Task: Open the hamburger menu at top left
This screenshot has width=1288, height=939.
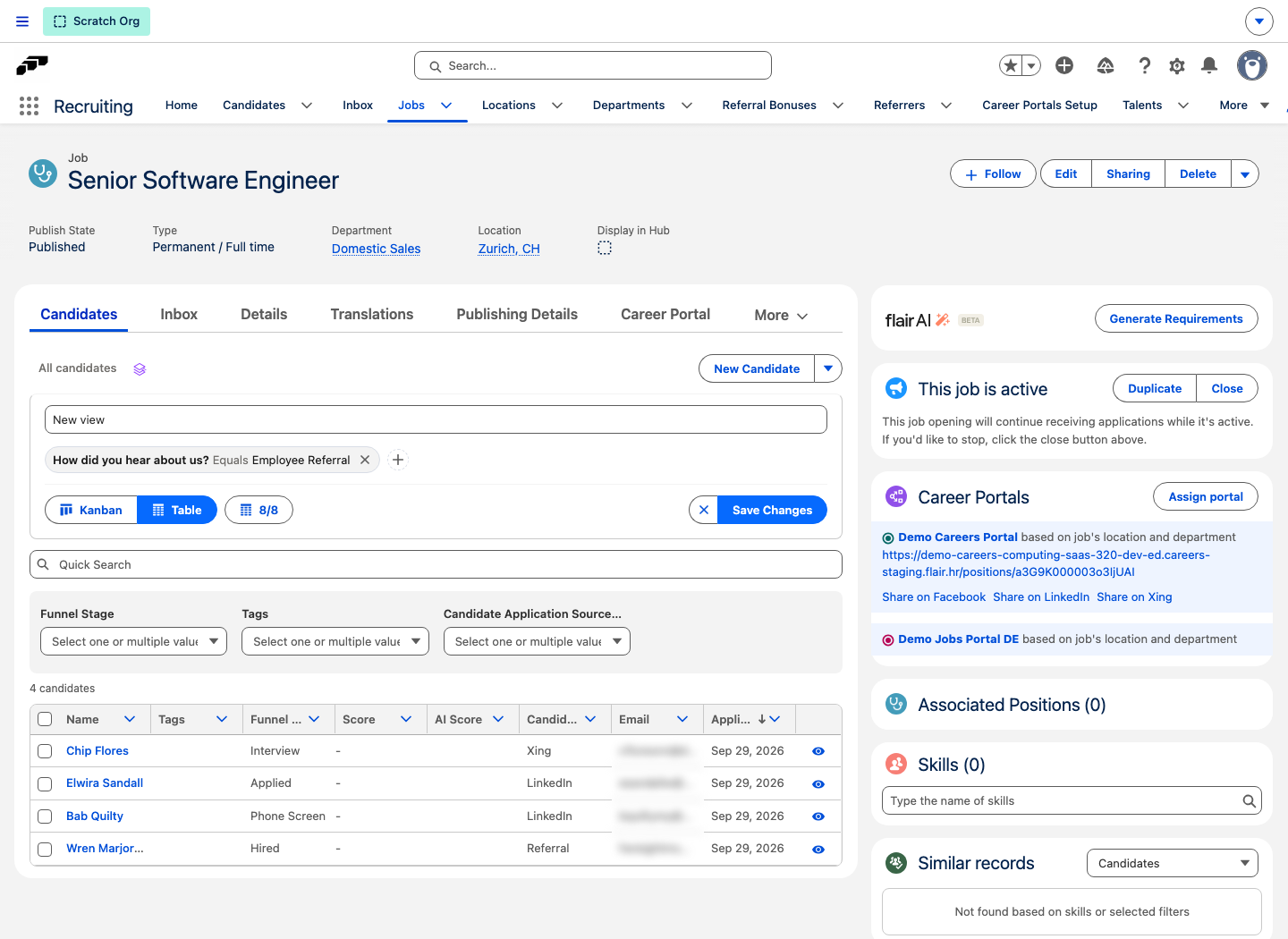Action: point(22,21)
